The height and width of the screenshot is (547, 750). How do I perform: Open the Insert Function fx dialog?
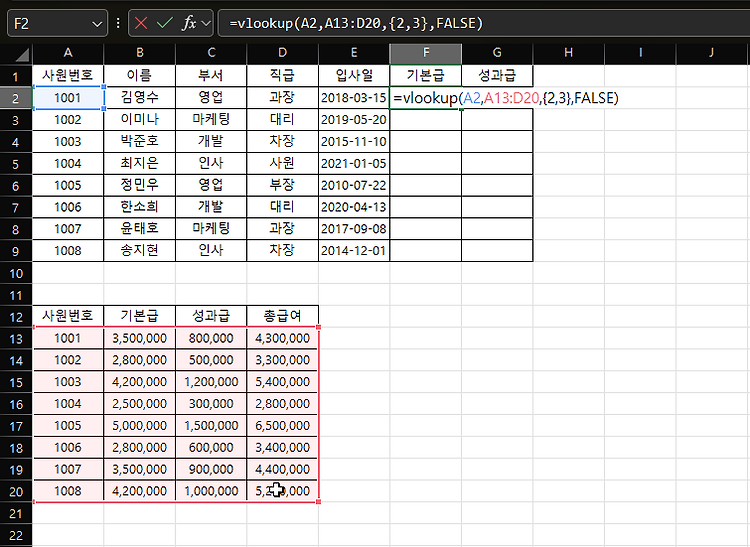[x=189, y=23]
